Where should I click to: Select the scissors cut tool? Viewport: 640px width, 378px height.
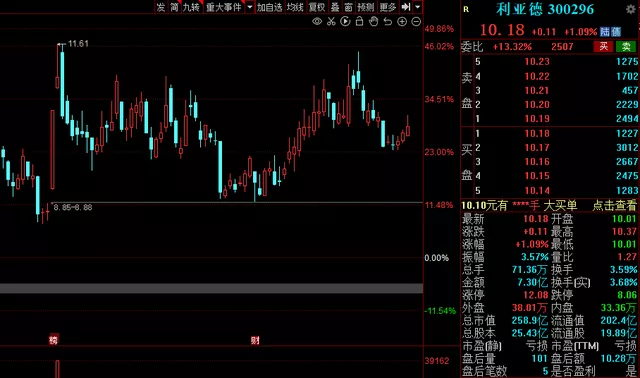pos(331,22)
